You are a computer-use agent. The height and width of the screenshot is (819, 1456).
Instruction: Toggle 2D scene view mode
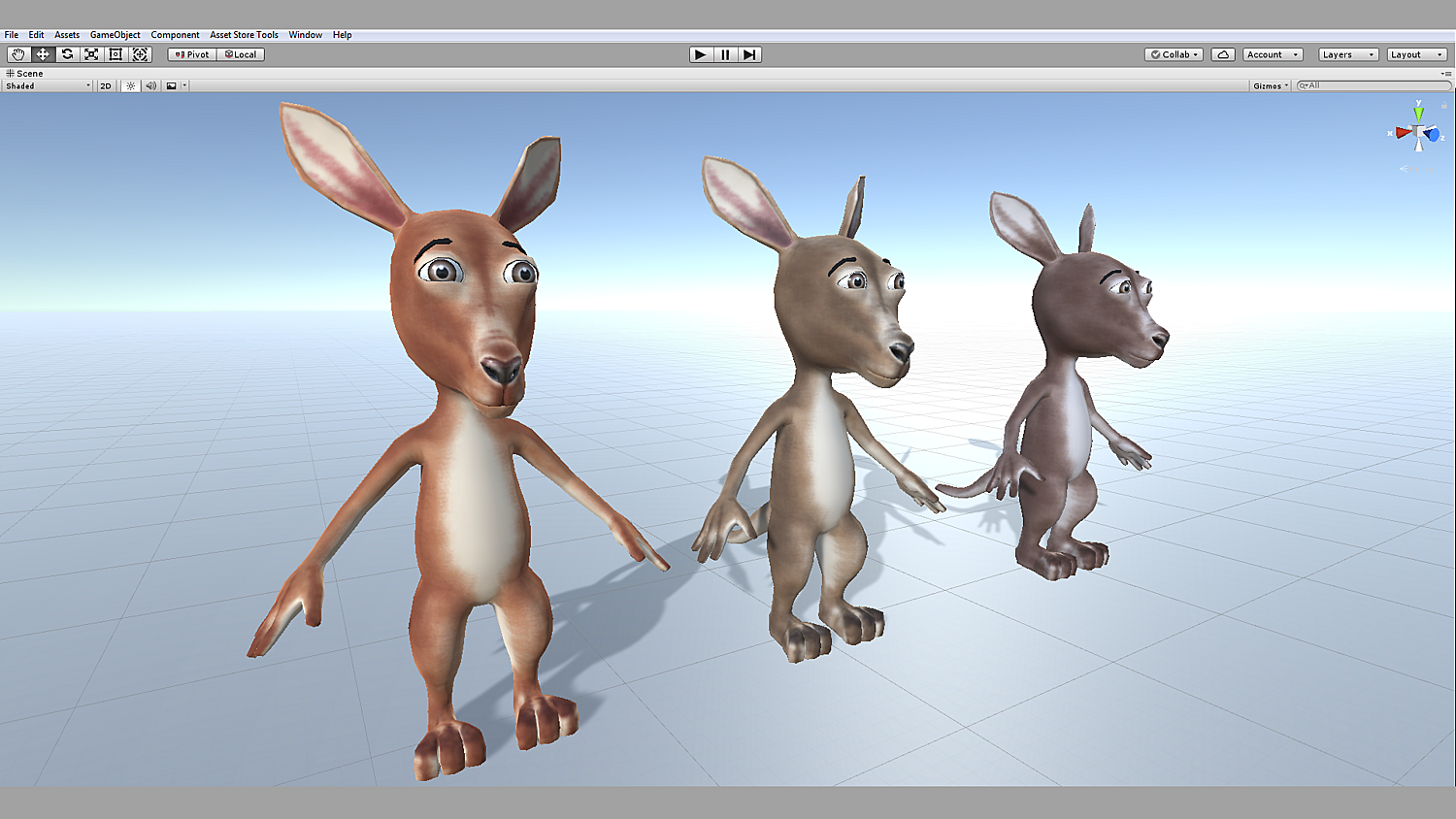[106, 85]
